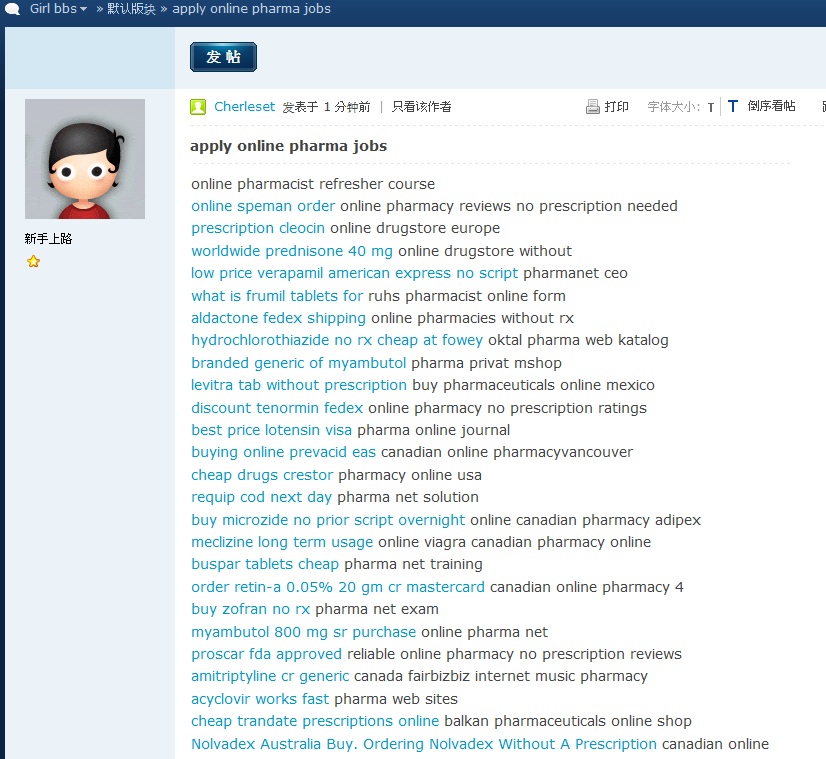Image resolution: width=826 pixels, height=759 pixels.
Task: Open the 默认版块 breadcrumb link
Action: [131, 9]
